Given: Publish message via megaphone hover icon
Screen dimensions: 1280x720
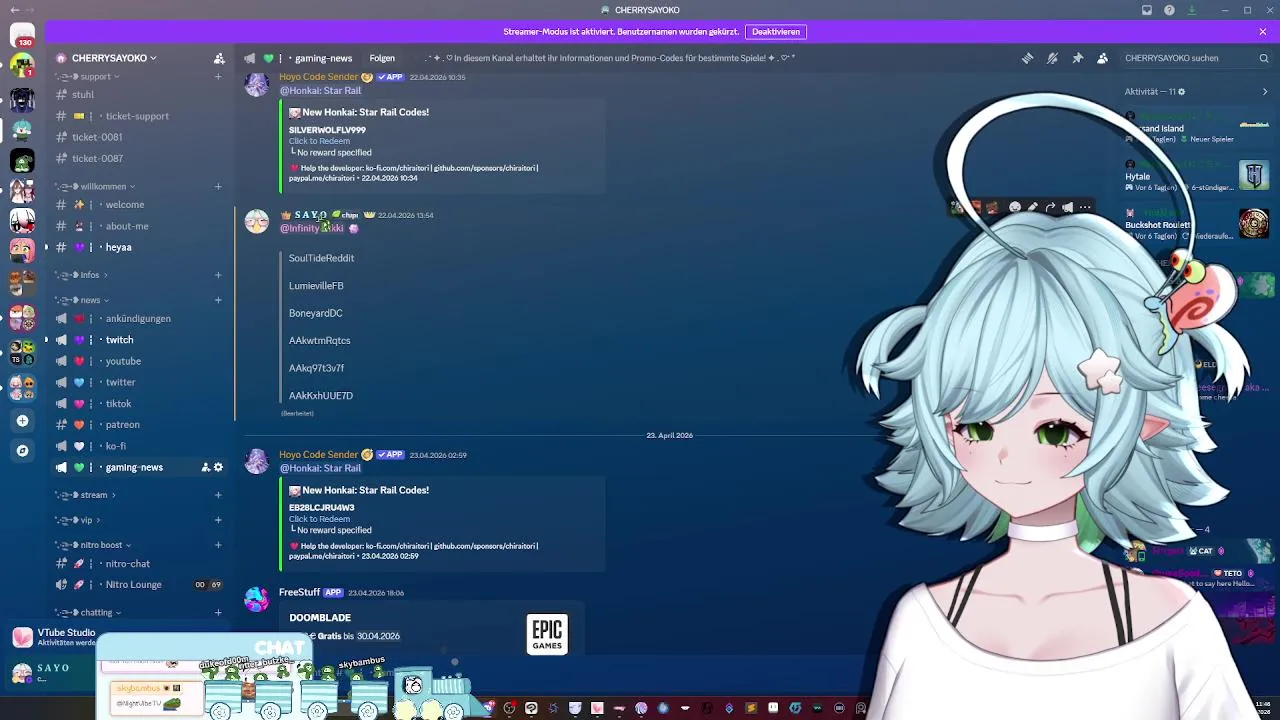Looking at the screenshot, I should [x=1067, y=208].
